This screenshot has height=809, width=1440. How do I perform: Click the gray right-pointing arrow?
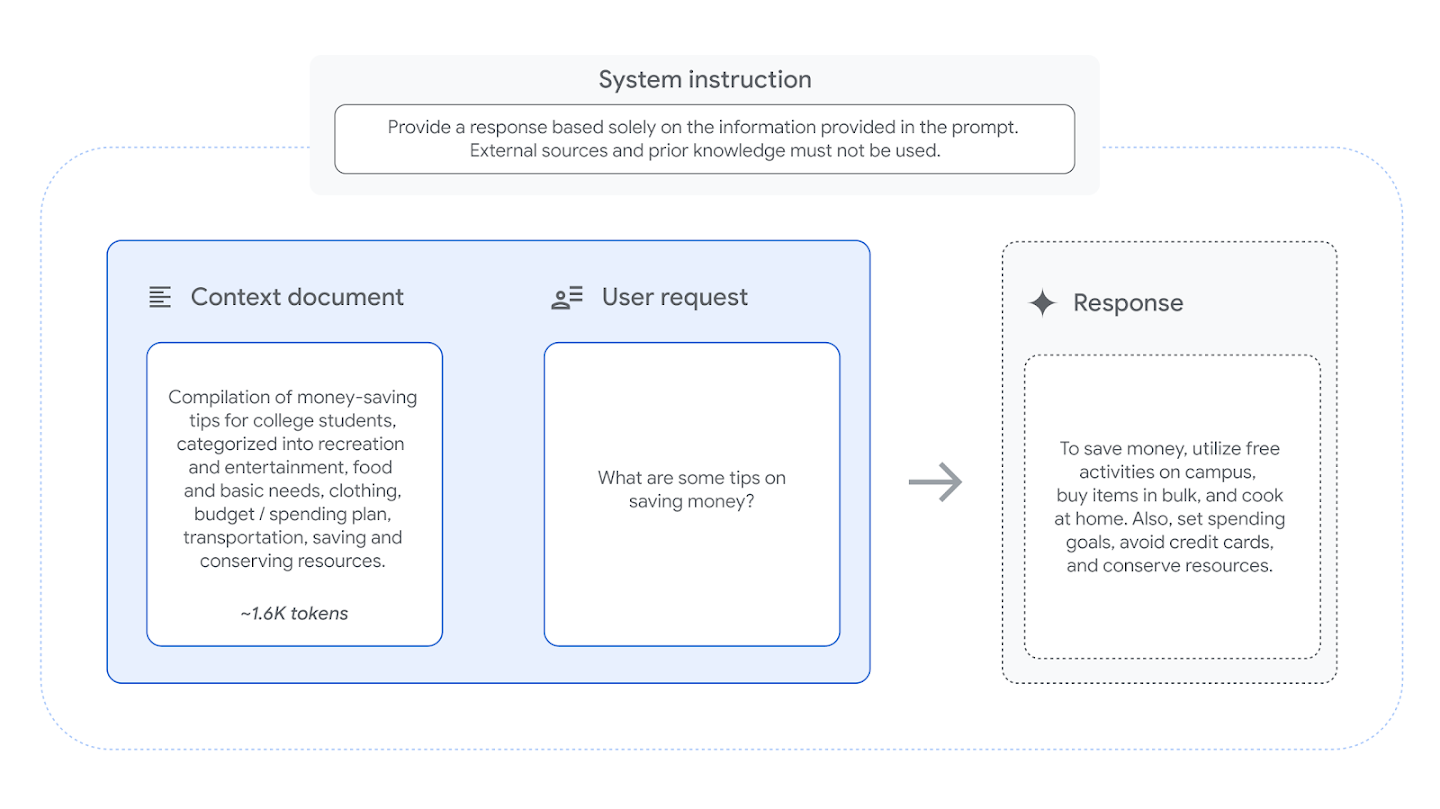[x=935, y=483]
